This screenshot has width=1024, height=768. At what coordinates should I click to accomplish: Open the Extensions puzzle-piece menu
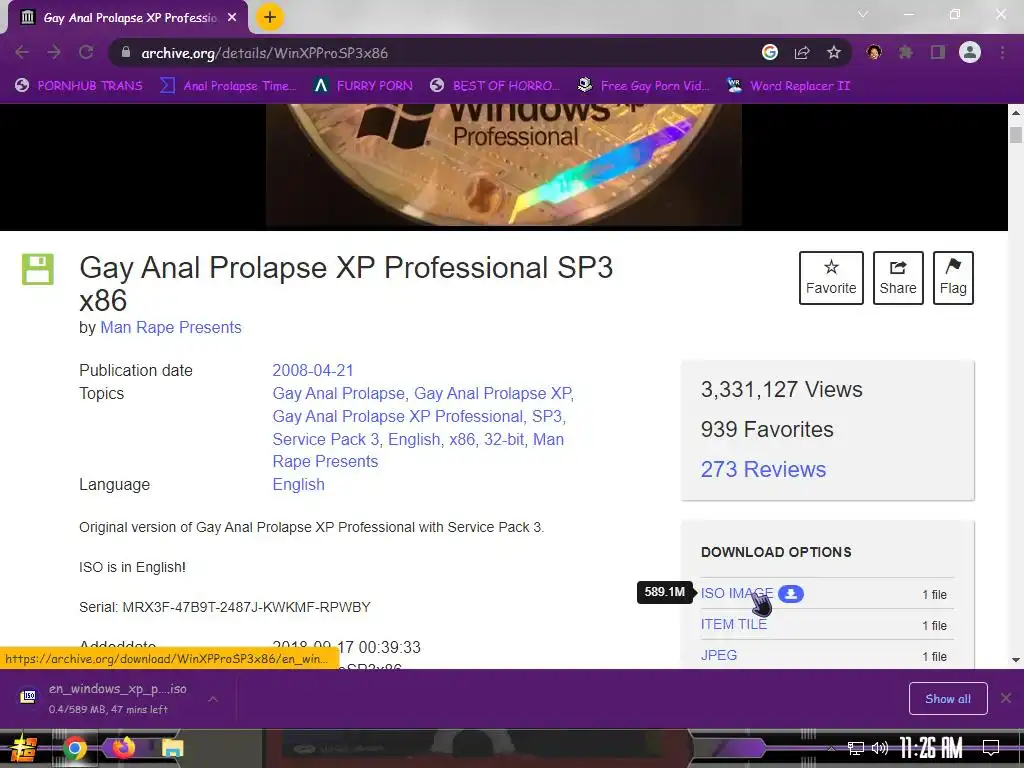pyautogui.click(x=906, y=52)
